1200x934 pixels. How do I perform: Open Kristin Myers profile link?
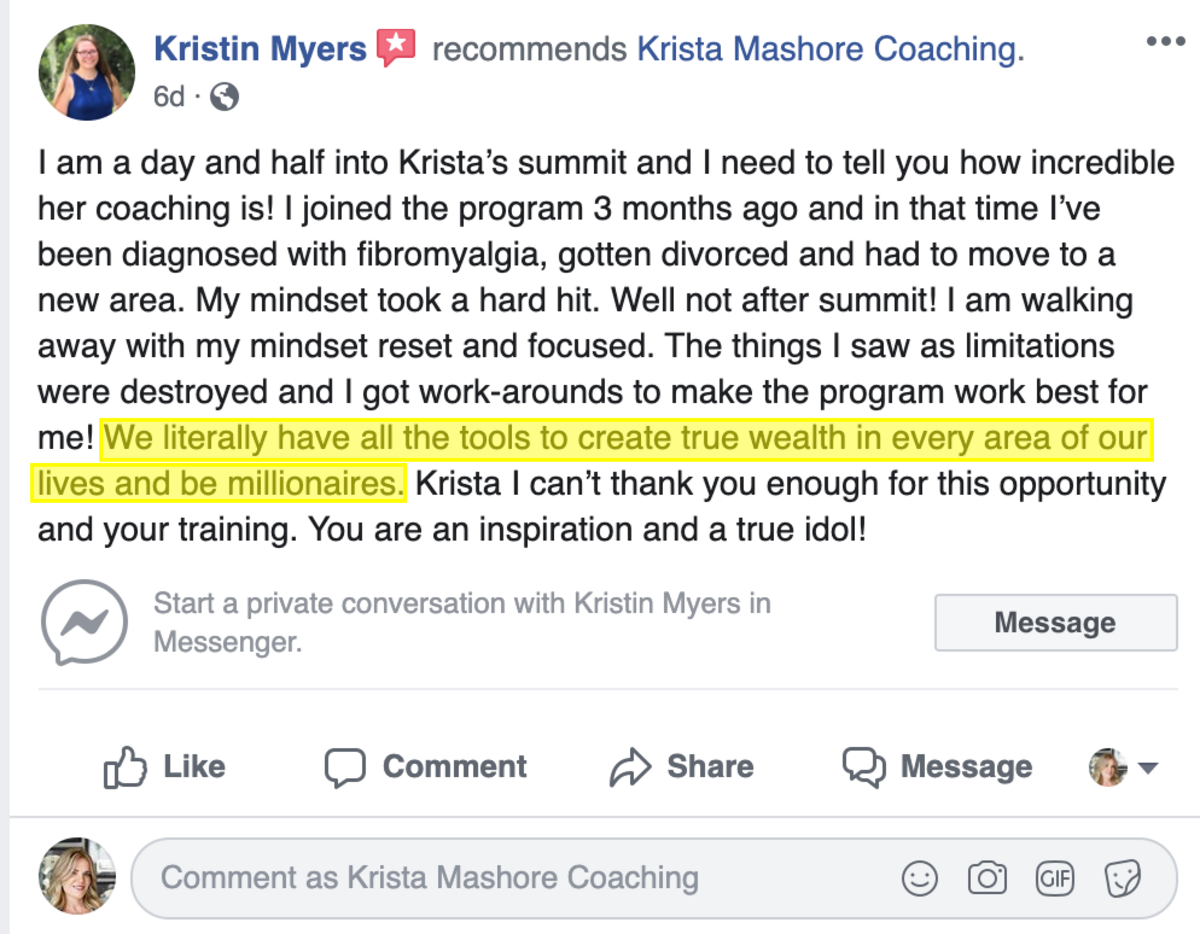pyautogui.click(x=260, y=48)
